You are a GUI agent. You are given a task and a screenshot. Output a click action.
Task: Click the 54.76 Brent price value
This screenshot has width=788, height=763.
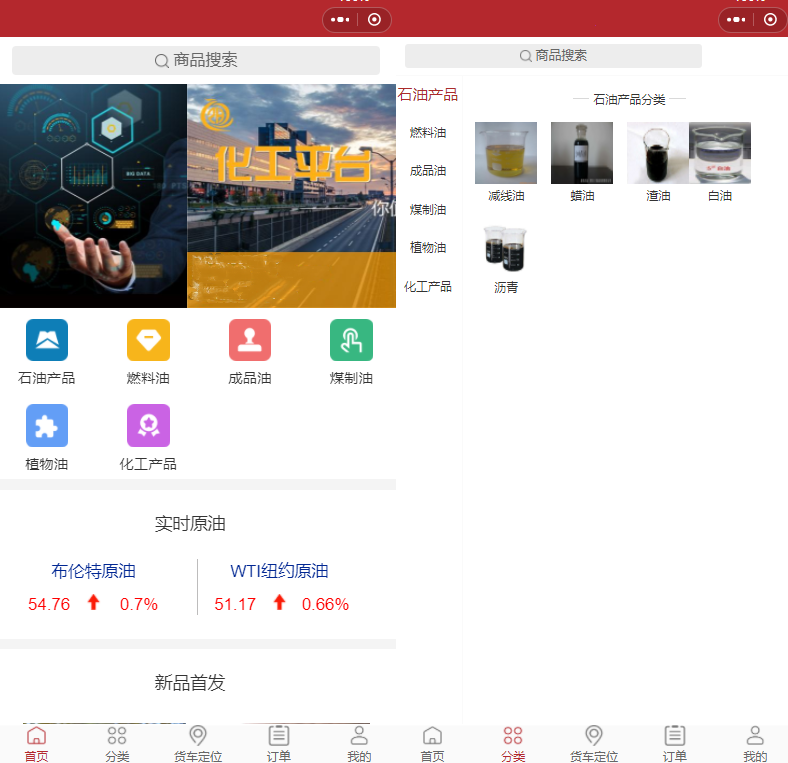click(x=49, y=604)
